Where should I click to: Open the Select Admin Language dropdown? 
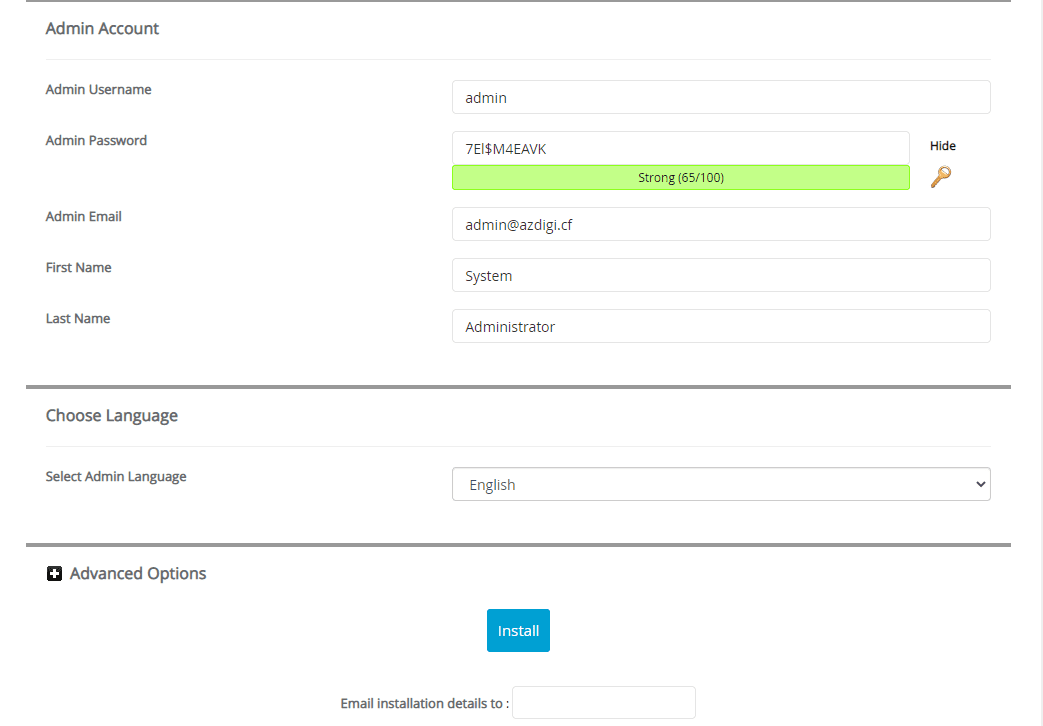pos(720,484)
